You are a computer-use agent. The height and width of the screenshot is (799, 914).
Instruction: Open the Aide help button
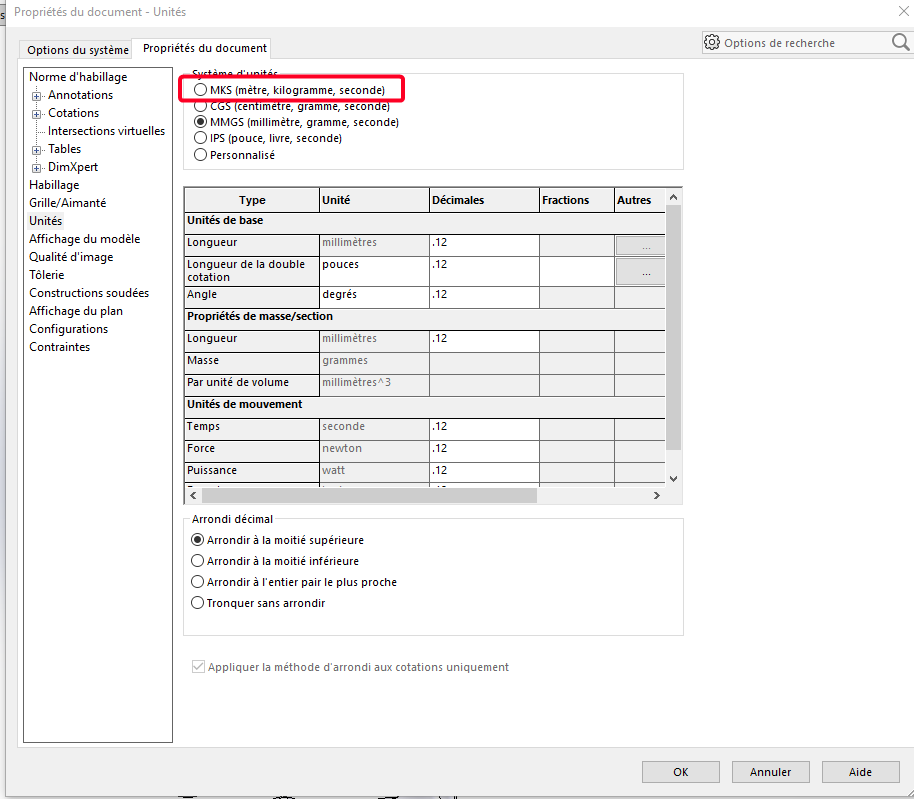click(860, 772)
